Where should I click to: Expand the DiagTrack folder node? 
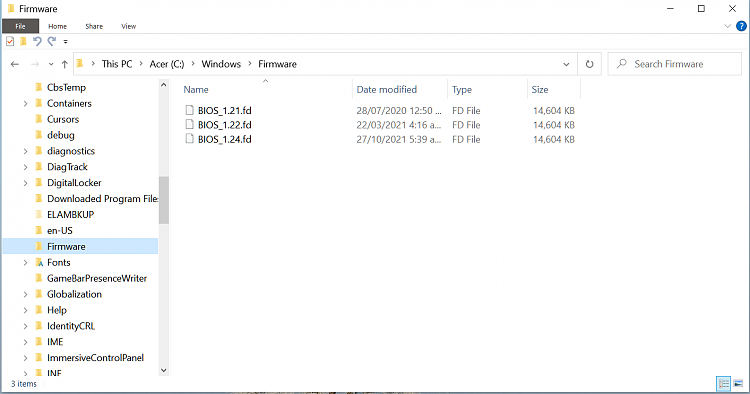pos(25,167)
